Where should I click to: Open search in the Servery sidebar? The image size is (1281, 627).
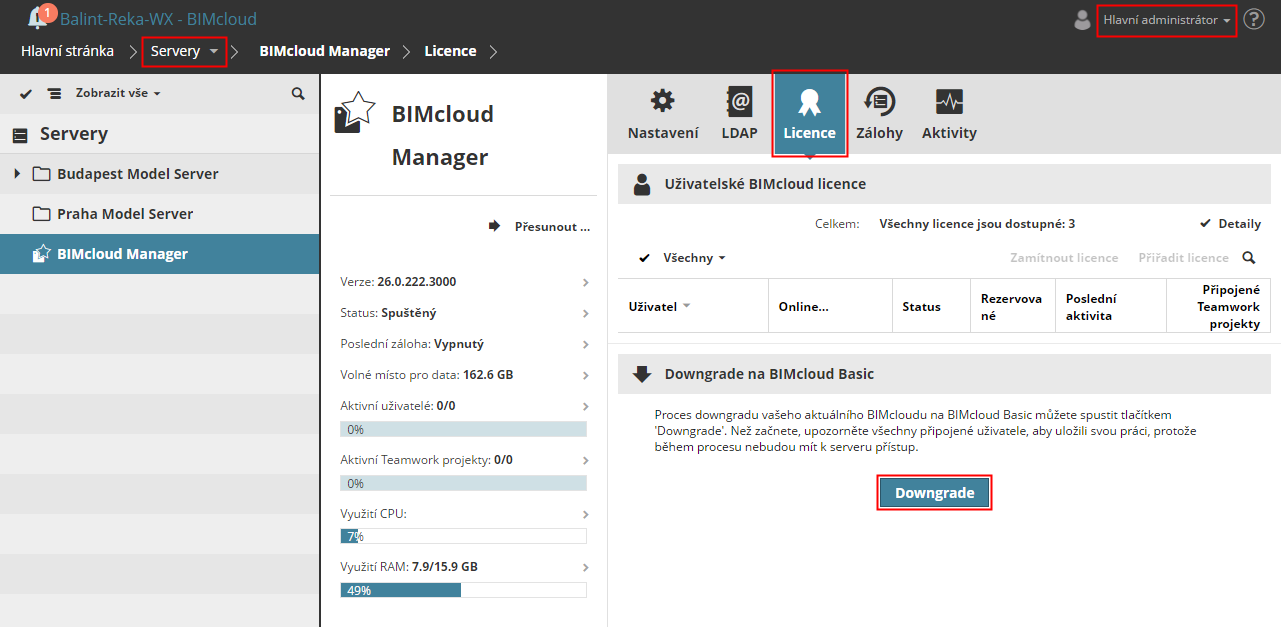coord(298,93)
